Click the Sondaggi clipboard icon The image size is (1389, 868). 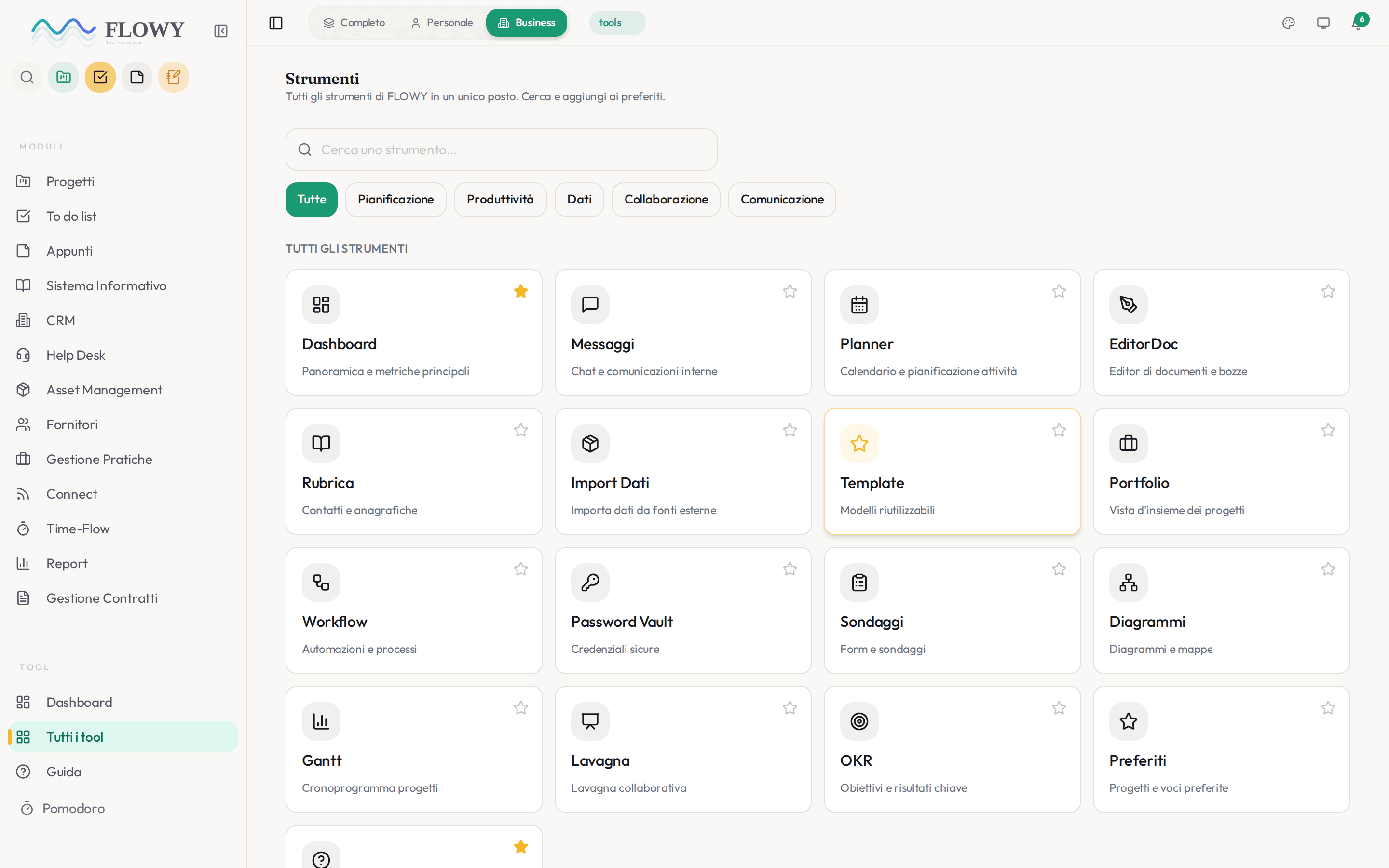[859, 582]
